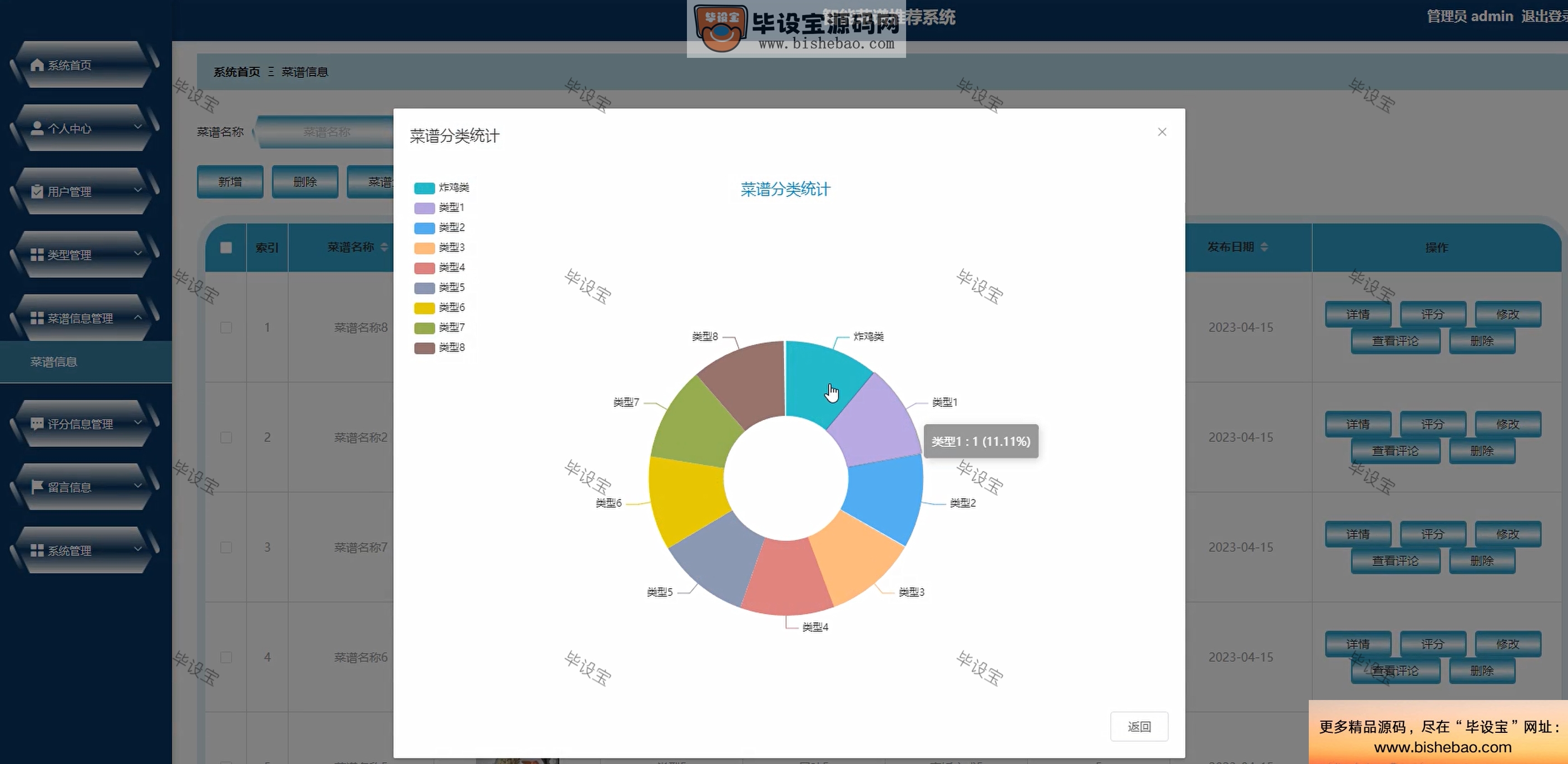Viewport: 1568px width, 764px height.
Task: Expand the 评分信息管理 menu chevron
Action: (x=137, y=422)
